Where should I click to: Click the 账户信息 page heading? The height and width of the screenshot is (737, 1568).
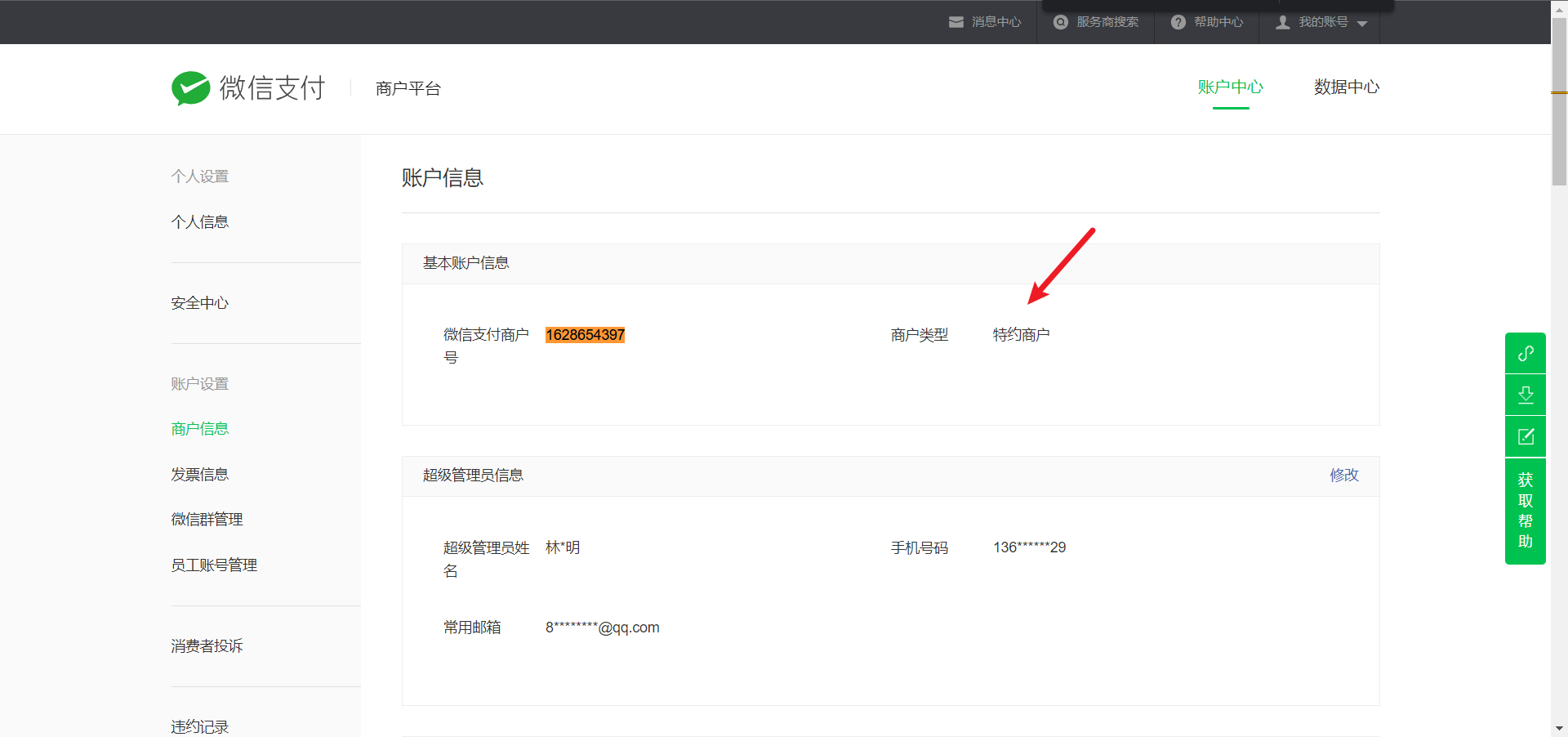[x=443, y=178]
